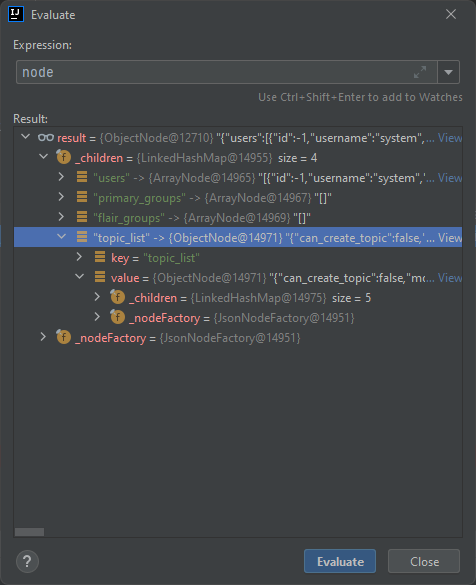This screenshot has height=585, width=476.
Task: Close the Evaluate dialog with X
Action: click(451, 14)
